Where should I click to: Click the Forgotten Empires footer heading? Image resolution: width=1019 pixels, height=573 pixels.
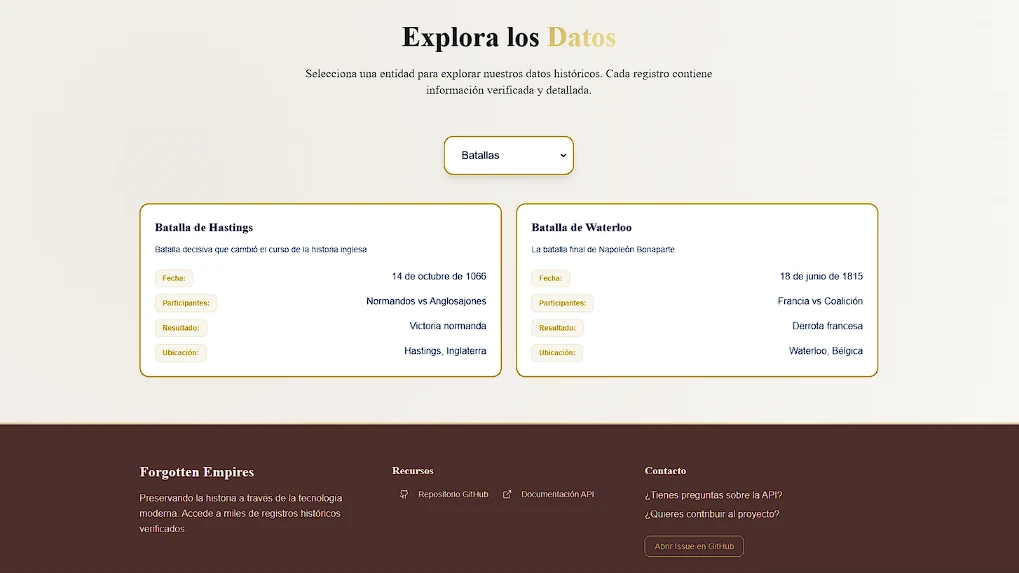point(197,472)
